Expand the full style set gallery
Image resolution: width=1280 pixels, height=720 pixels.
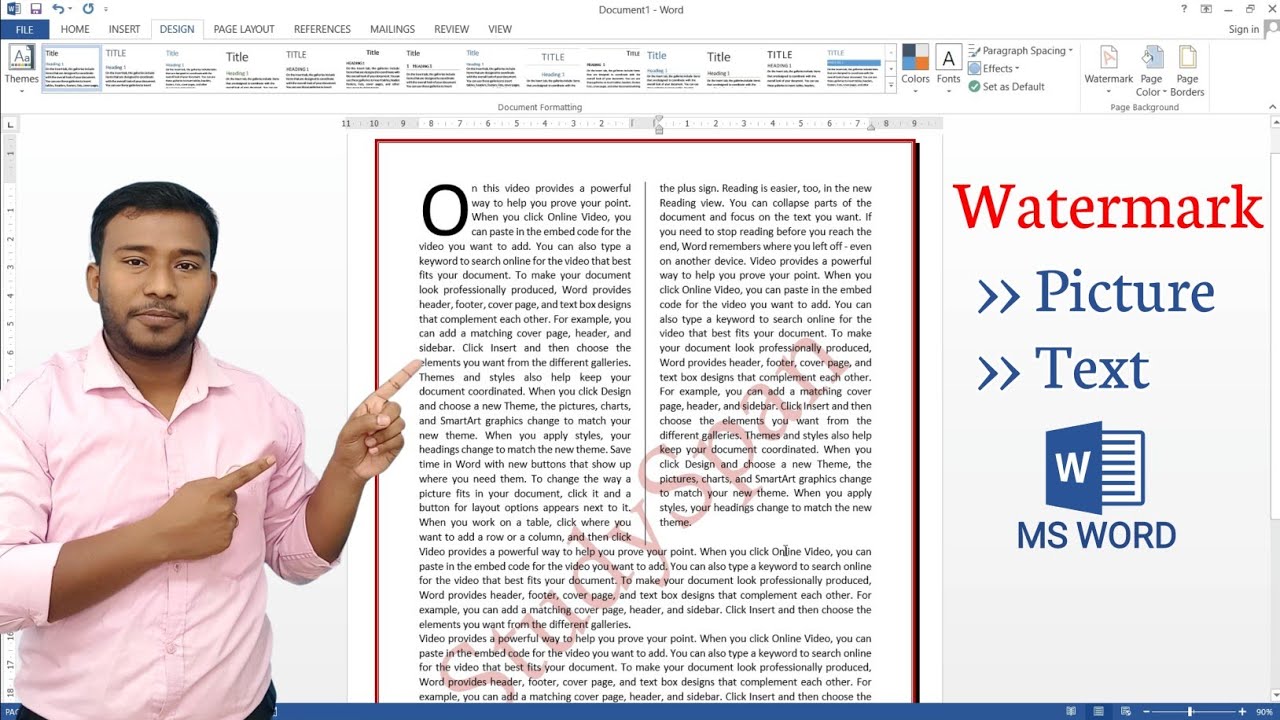click(891, 87)
